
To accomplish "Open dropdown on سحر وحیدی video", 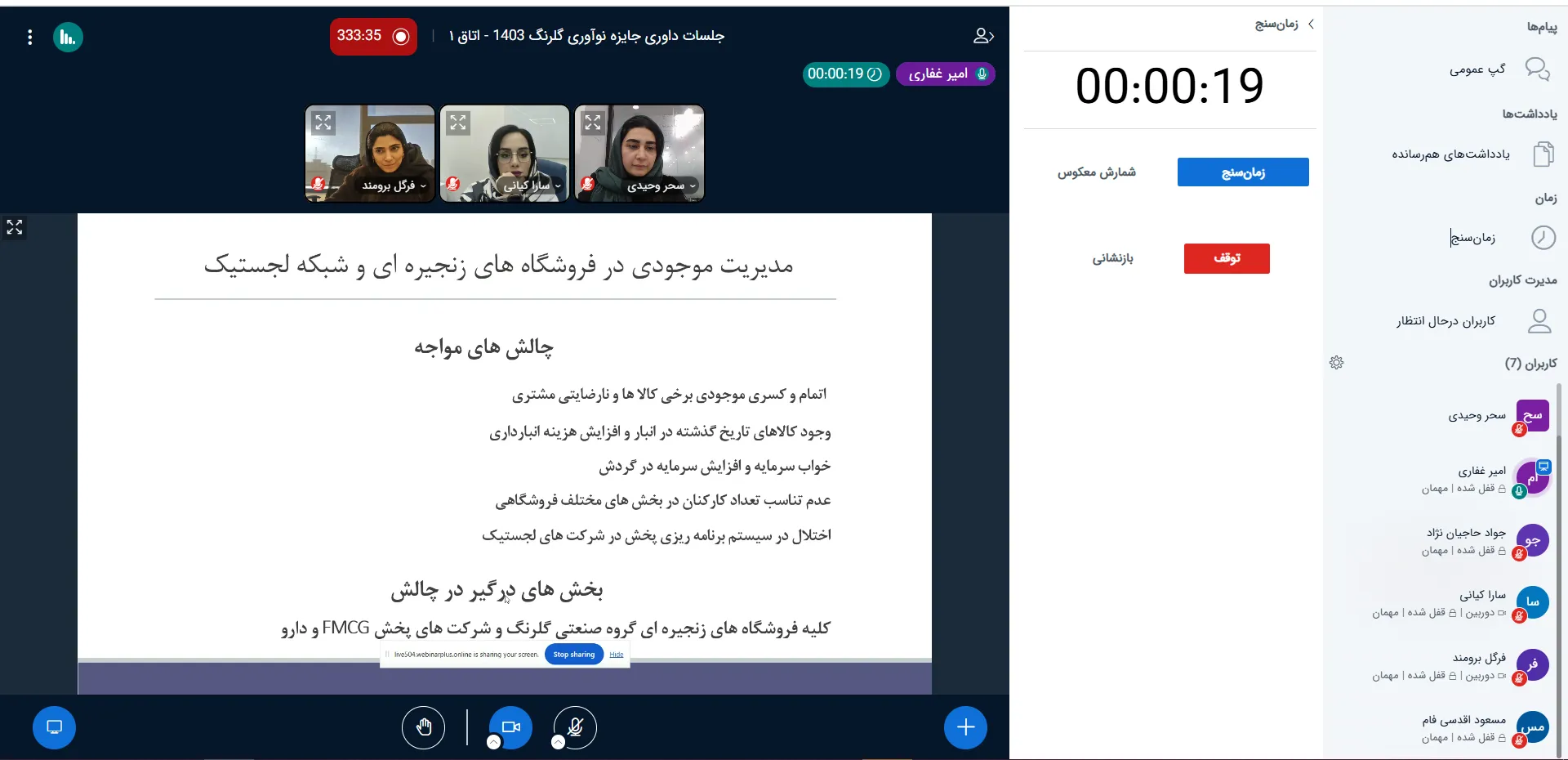I will [x=693, y=186].
